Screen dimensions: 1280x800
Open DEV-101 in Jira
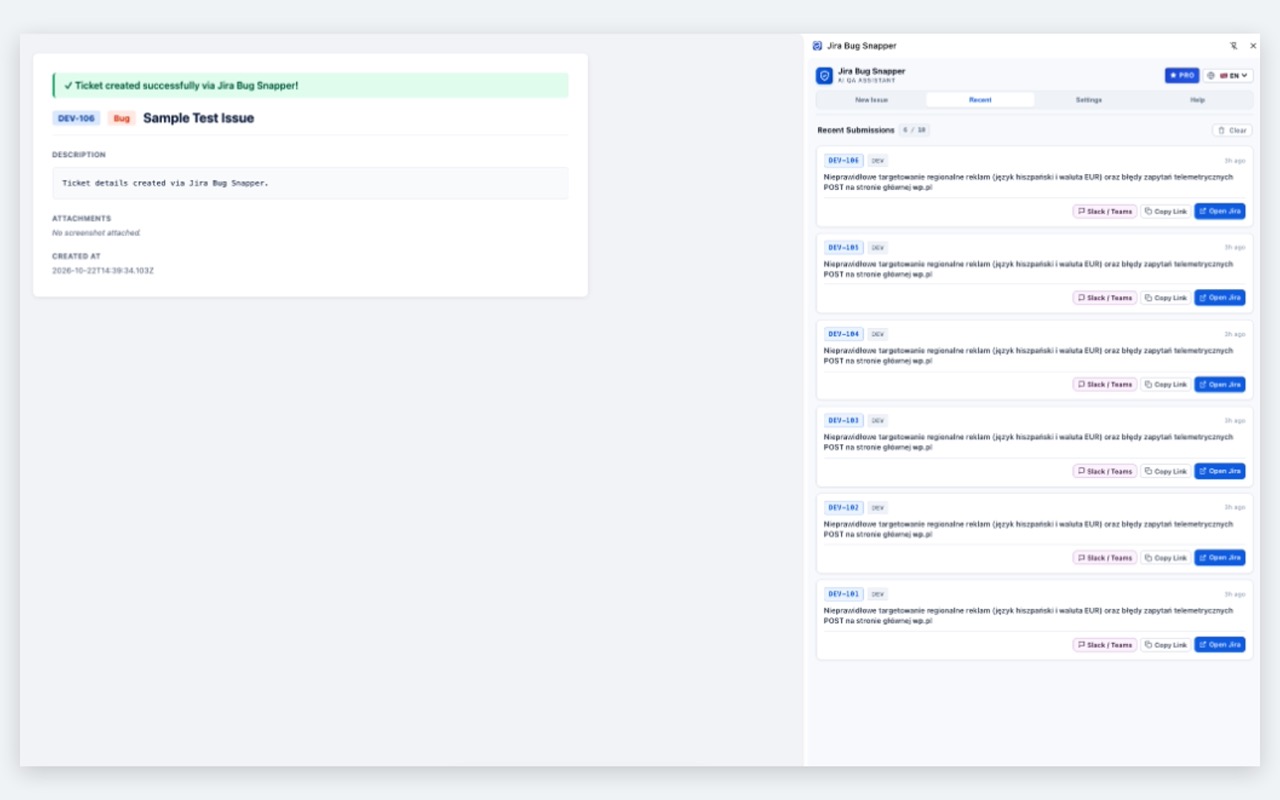point(1220,645)
